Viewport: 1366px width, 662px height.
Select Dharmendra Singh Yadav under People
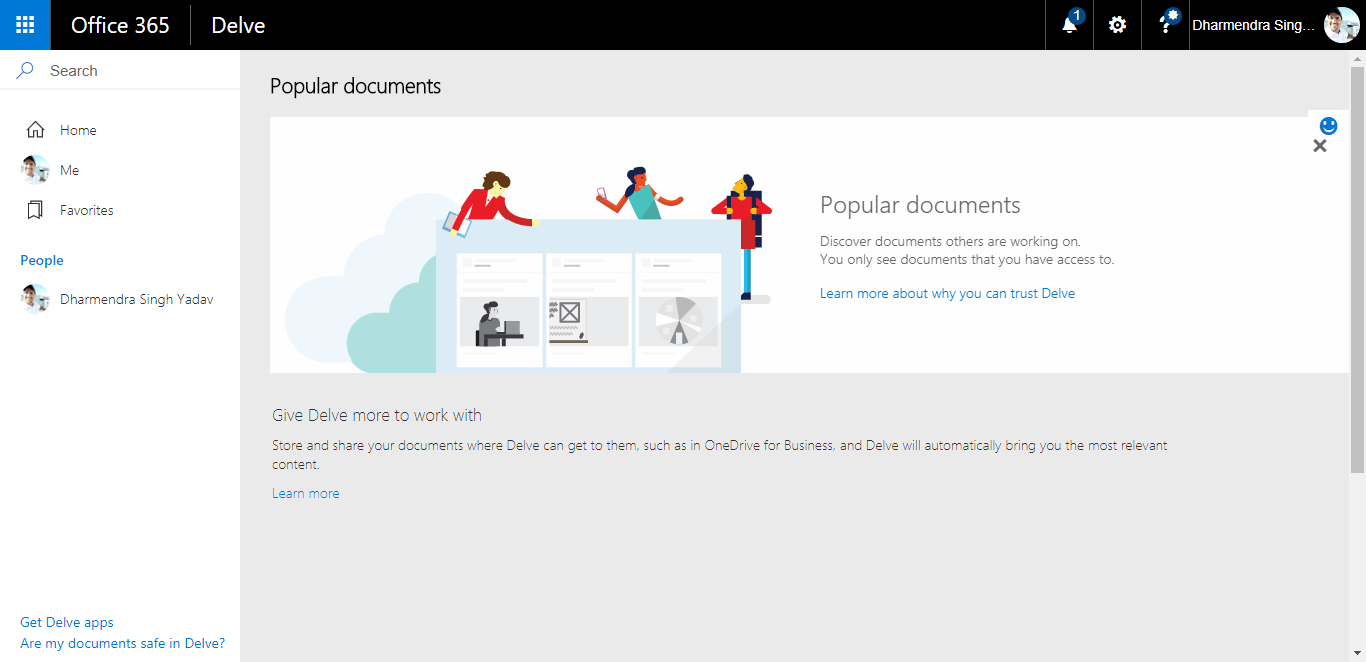(136, 299)
